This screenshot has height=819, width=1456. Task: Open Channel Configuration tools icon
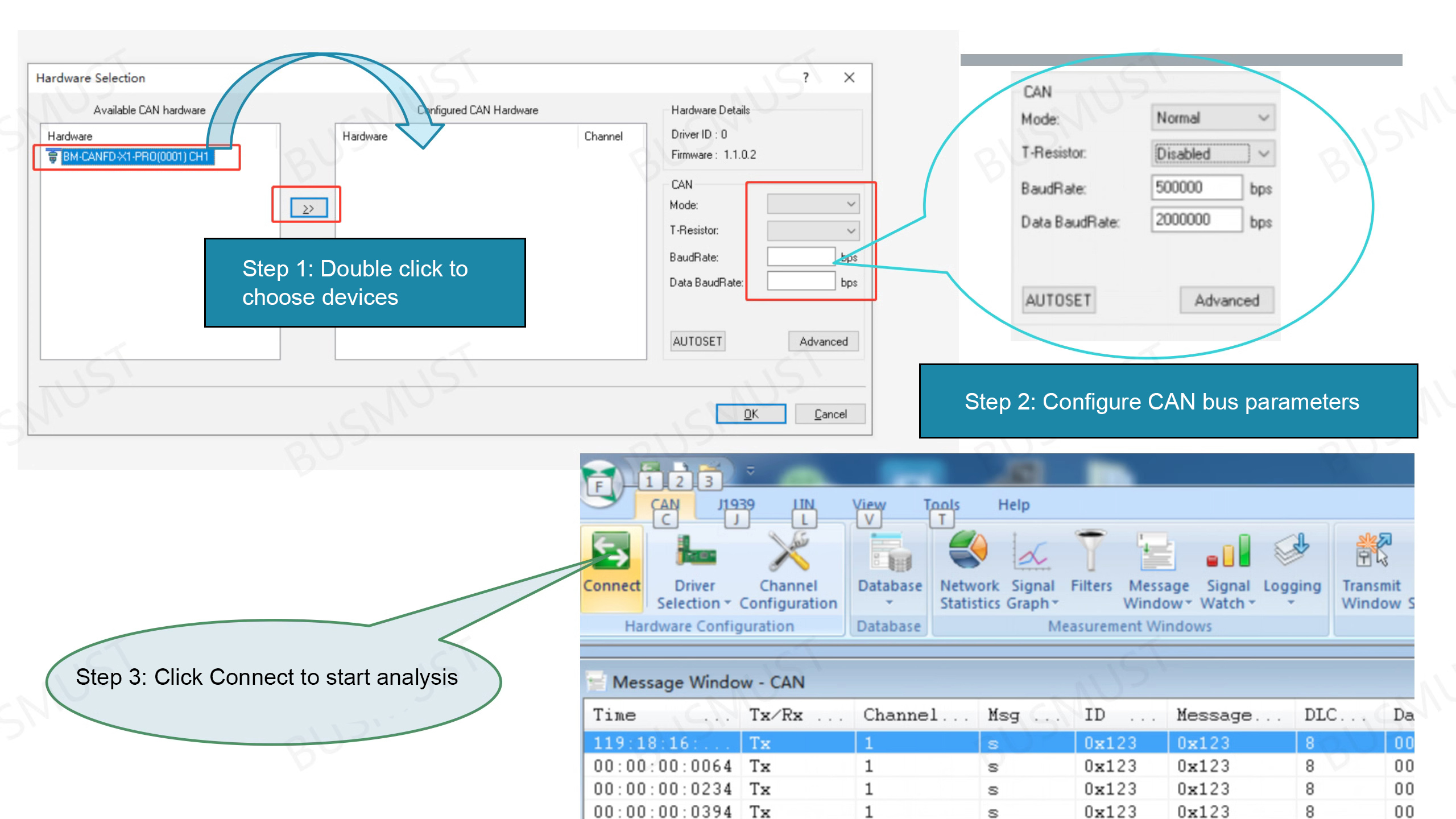tap(788, 552)
